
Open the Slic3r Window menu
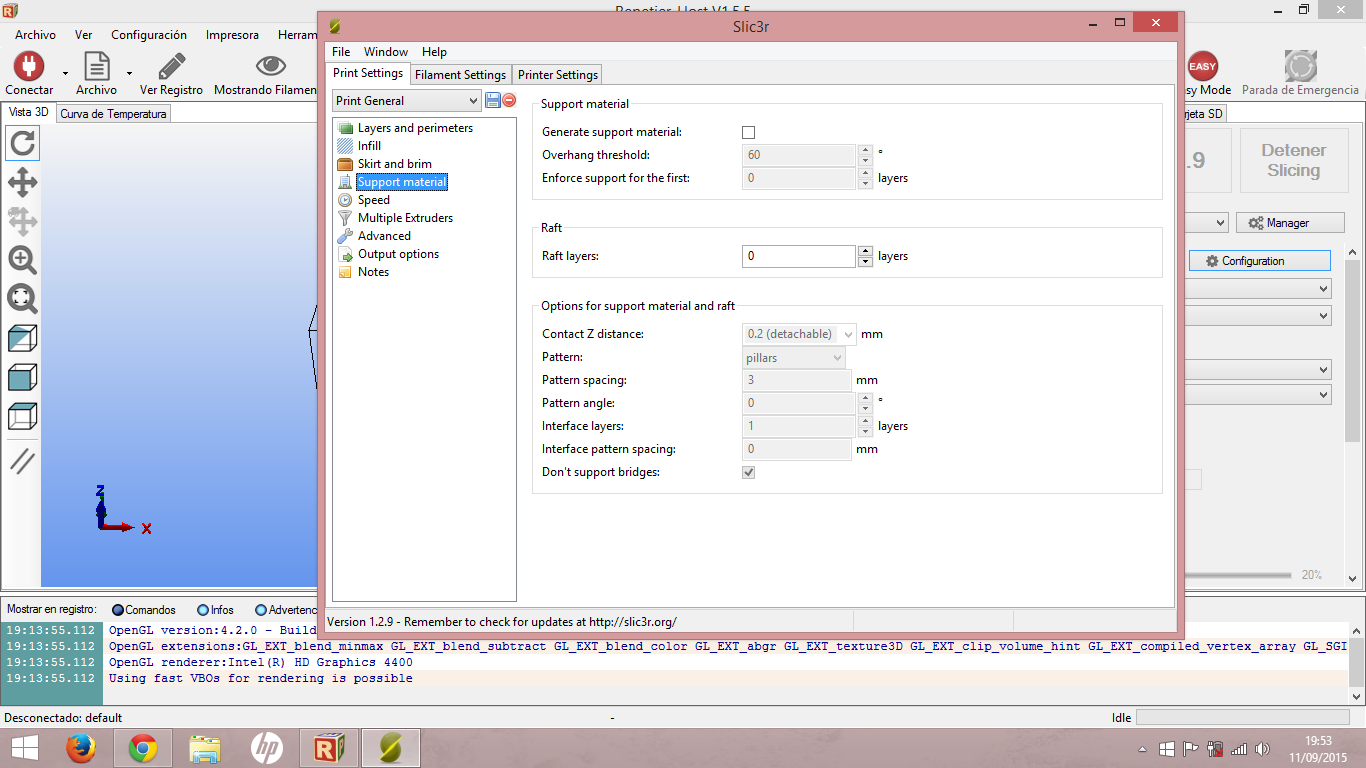click(385, 52)
